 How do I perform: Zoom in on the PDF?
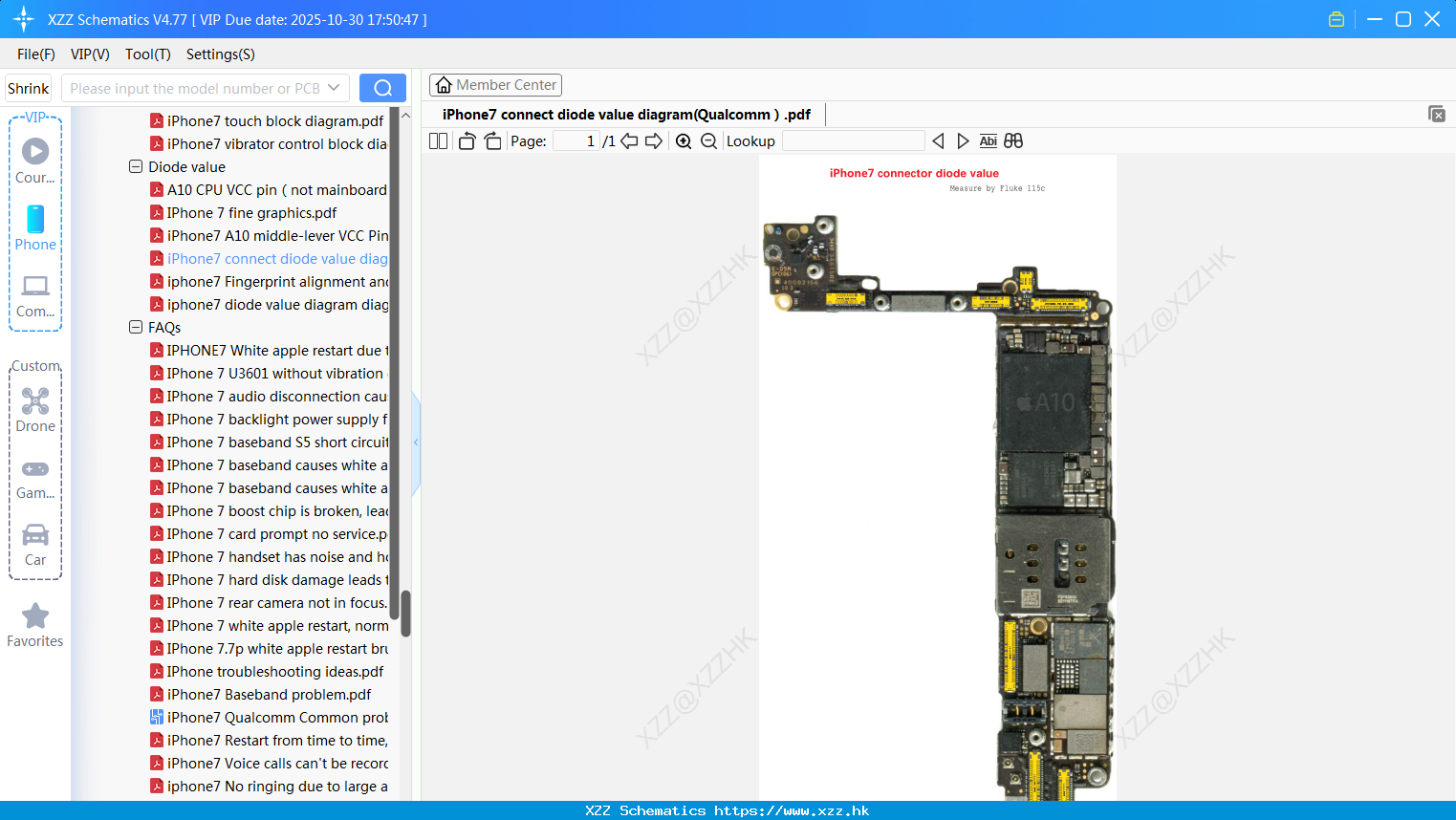point(684,141)
